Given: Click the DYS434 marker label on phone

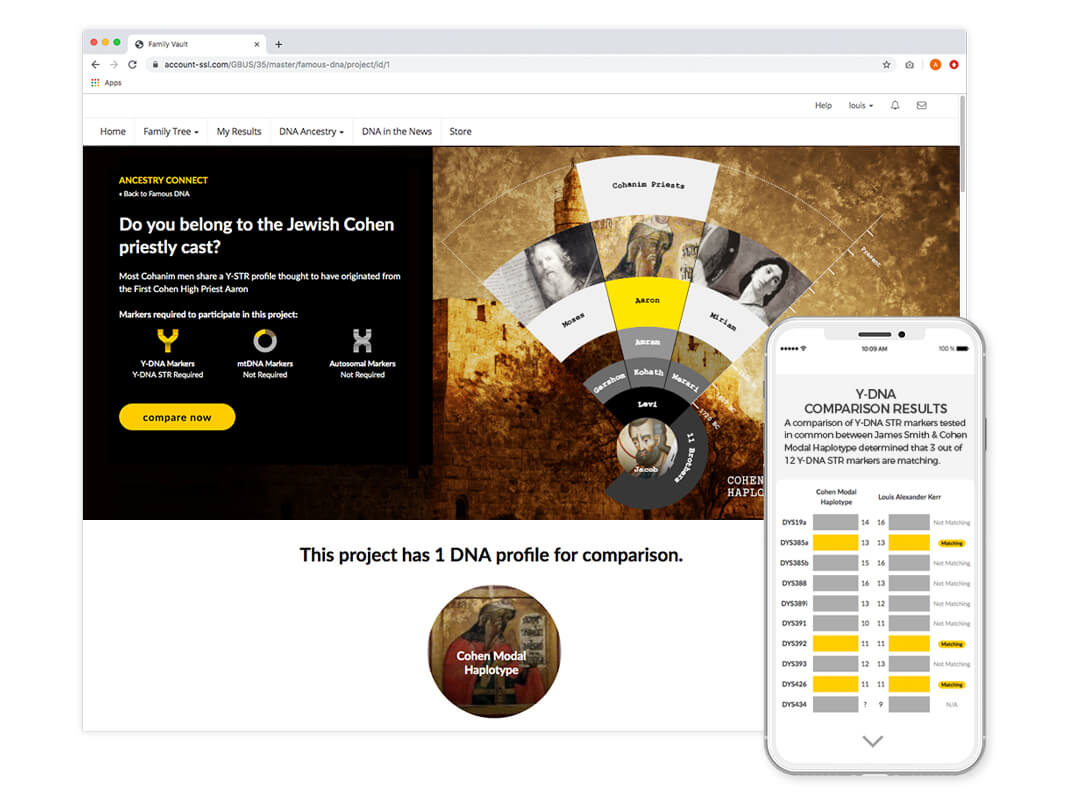Looking at the screenshot, I should coord(794,704).
